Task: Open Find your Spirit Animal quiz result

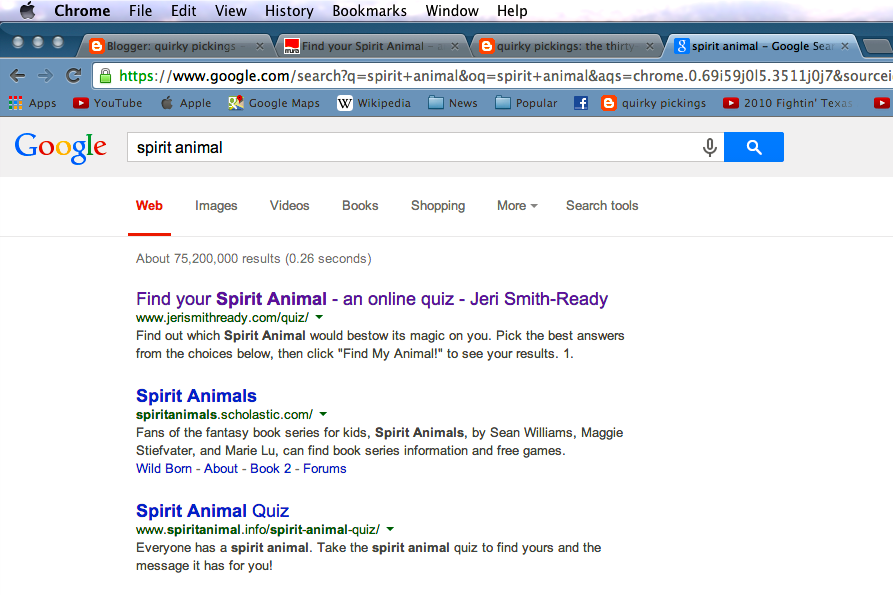Action: point(372,298)
